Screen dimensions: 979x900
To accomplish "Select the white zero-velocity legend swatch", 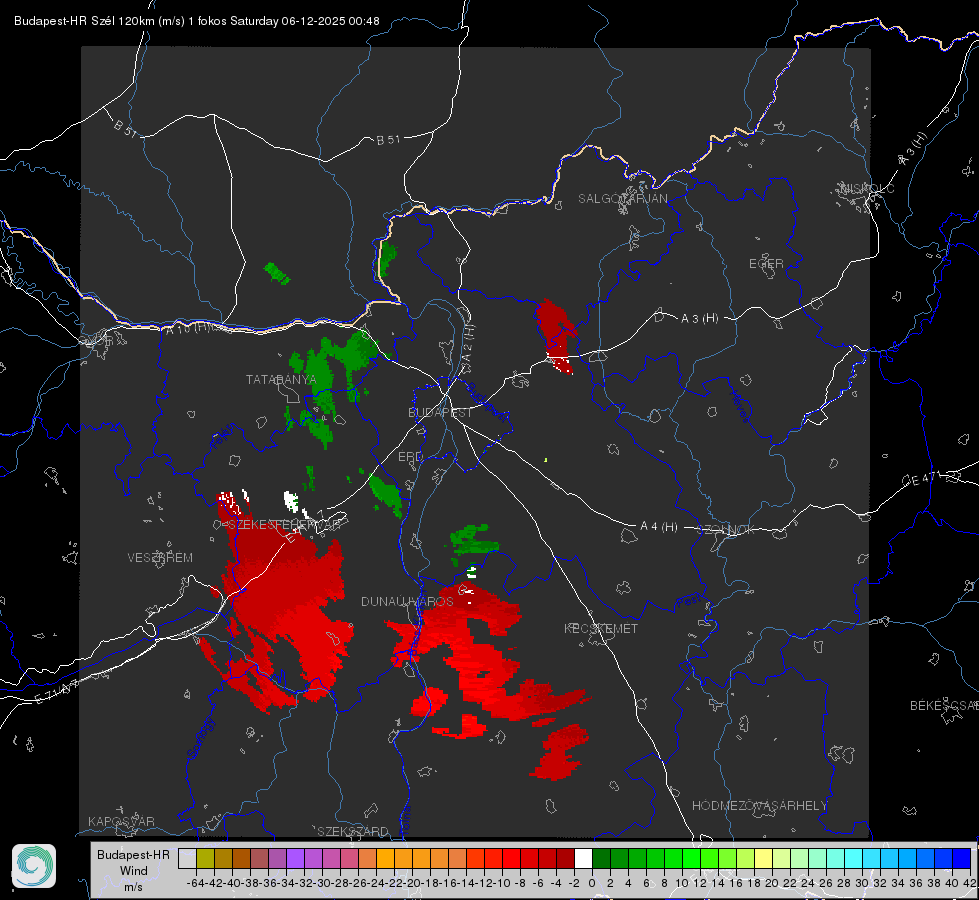I will 583,858.
